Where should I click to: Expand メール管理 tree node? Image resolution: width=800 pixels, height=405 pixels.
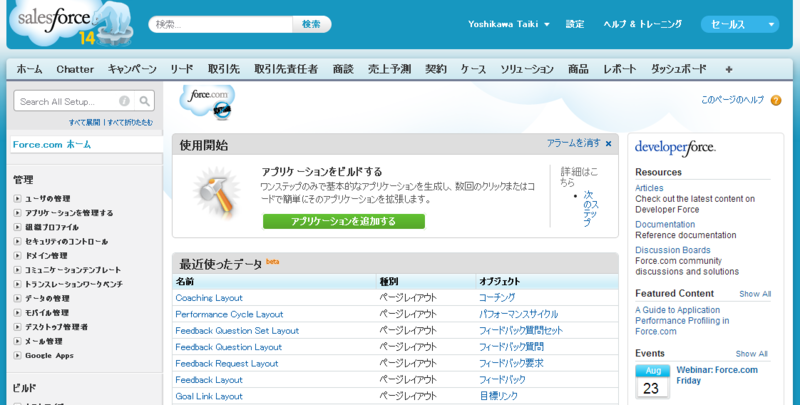click(x=17, y=341)
